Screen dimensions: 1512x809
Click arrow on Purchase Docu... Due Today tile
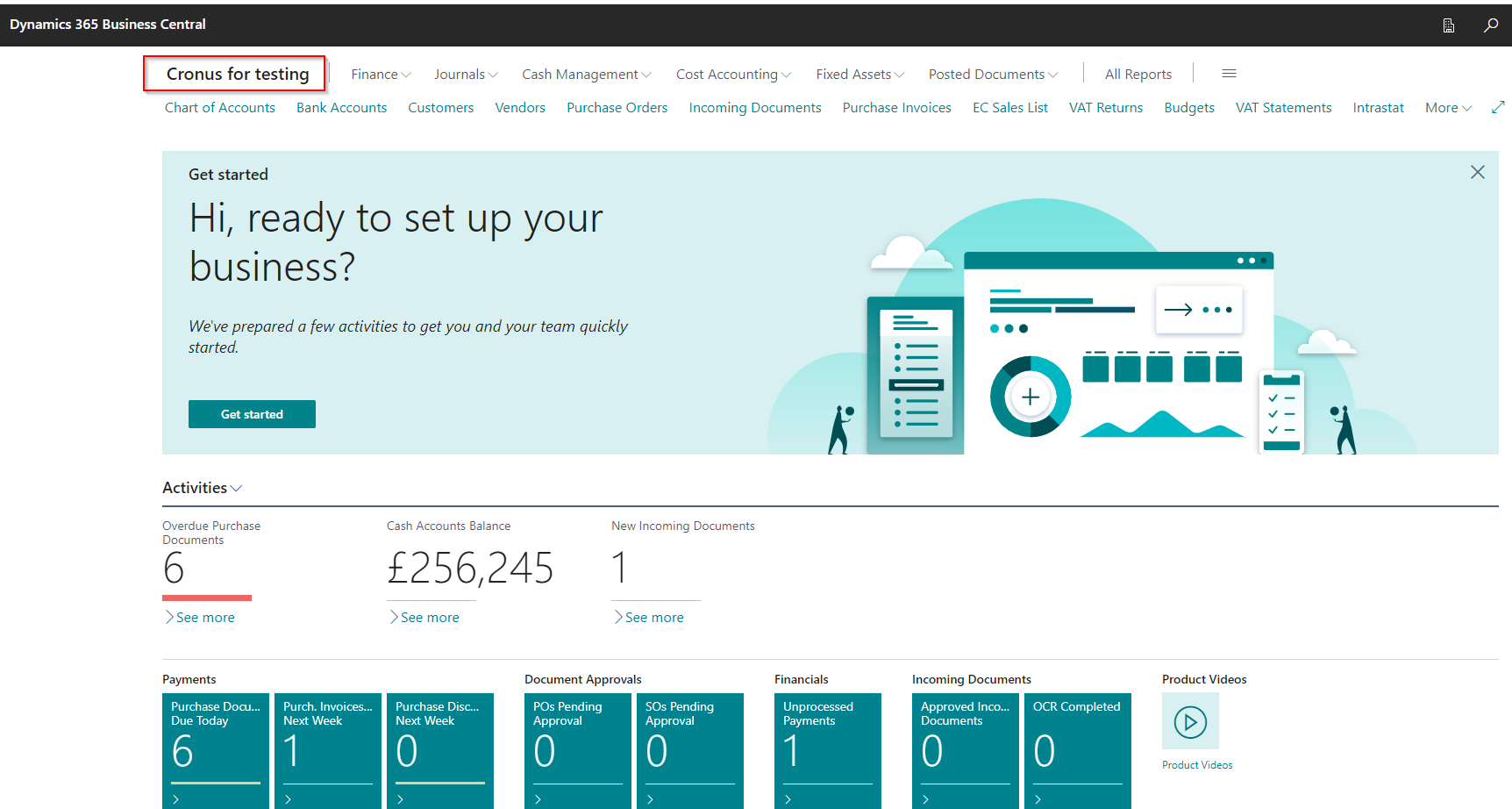click(x=176, y=799)
